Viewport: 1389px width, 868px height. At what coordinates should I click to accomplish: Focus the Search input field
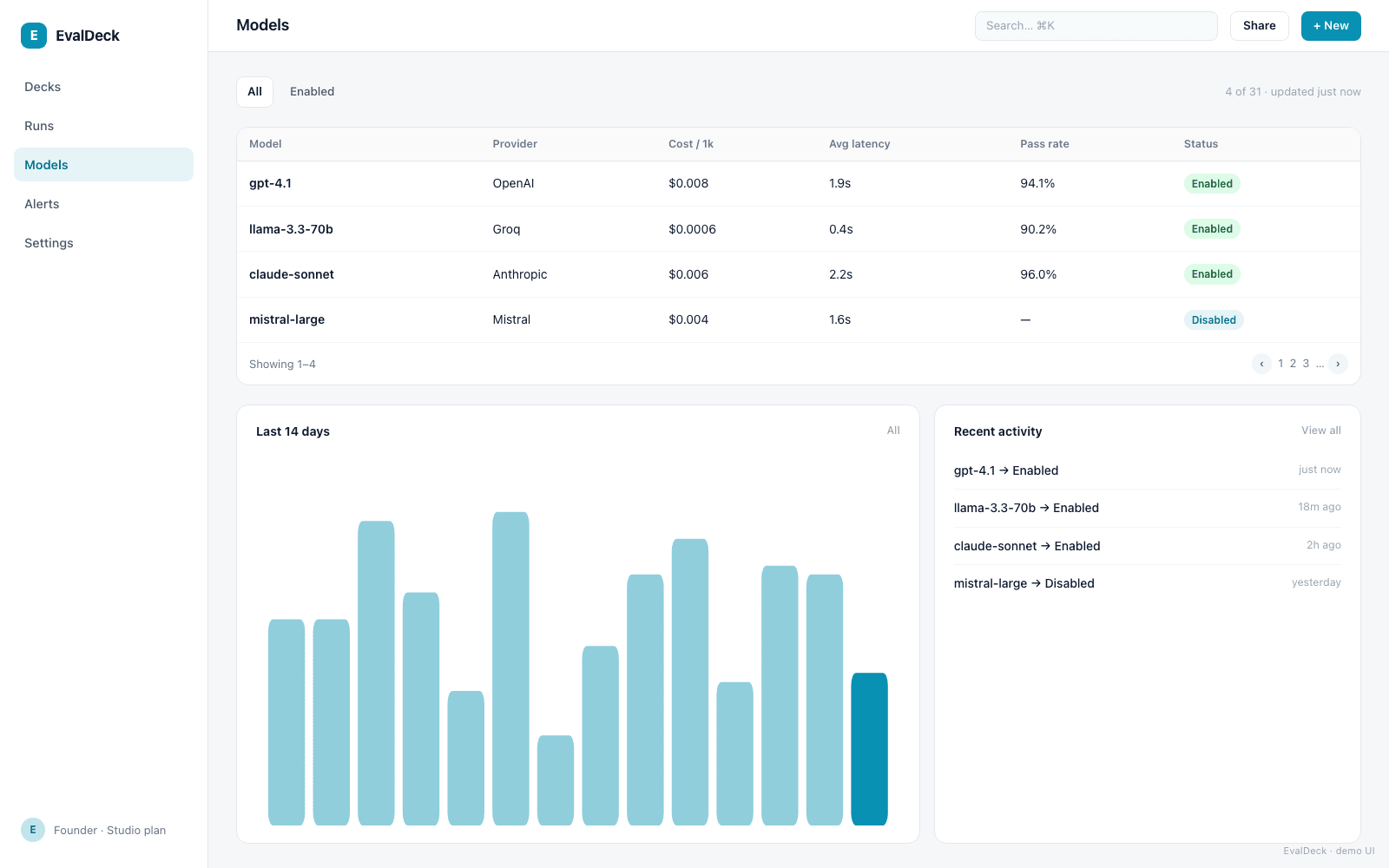click(1096, 26)
